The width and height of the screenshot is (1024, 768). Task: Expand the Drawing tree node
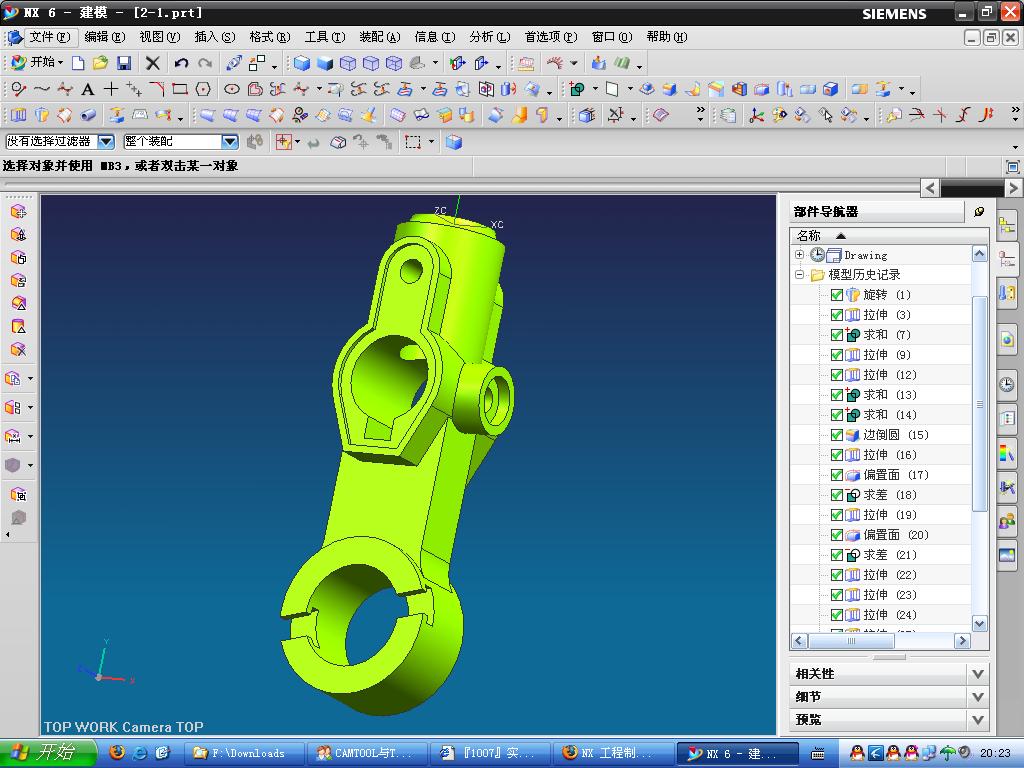coord(799,255)
